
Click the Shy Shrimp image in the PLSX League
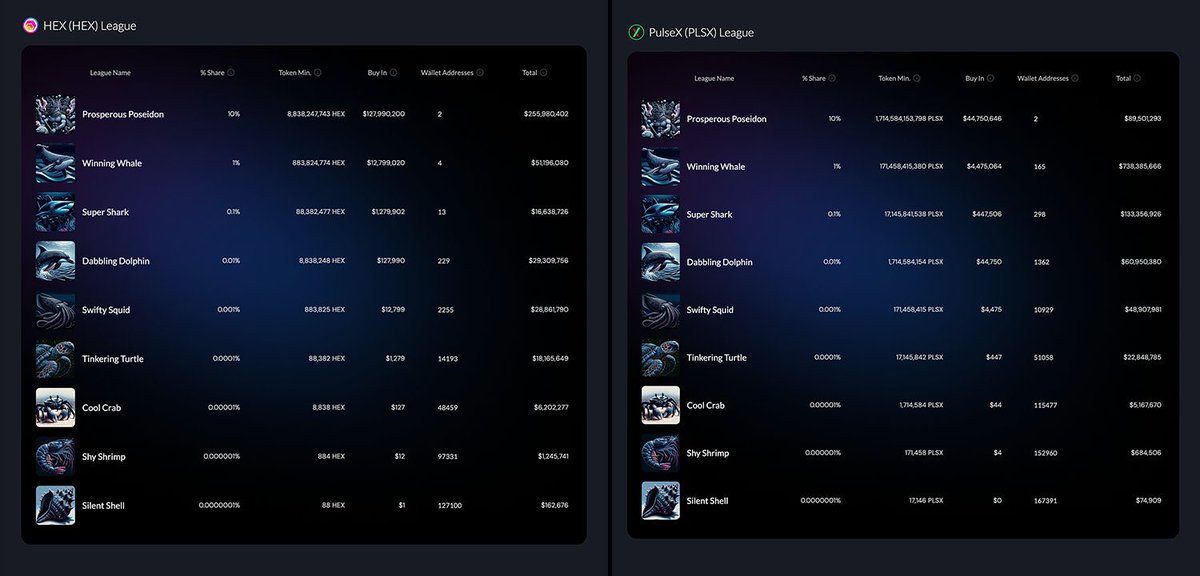661,453
